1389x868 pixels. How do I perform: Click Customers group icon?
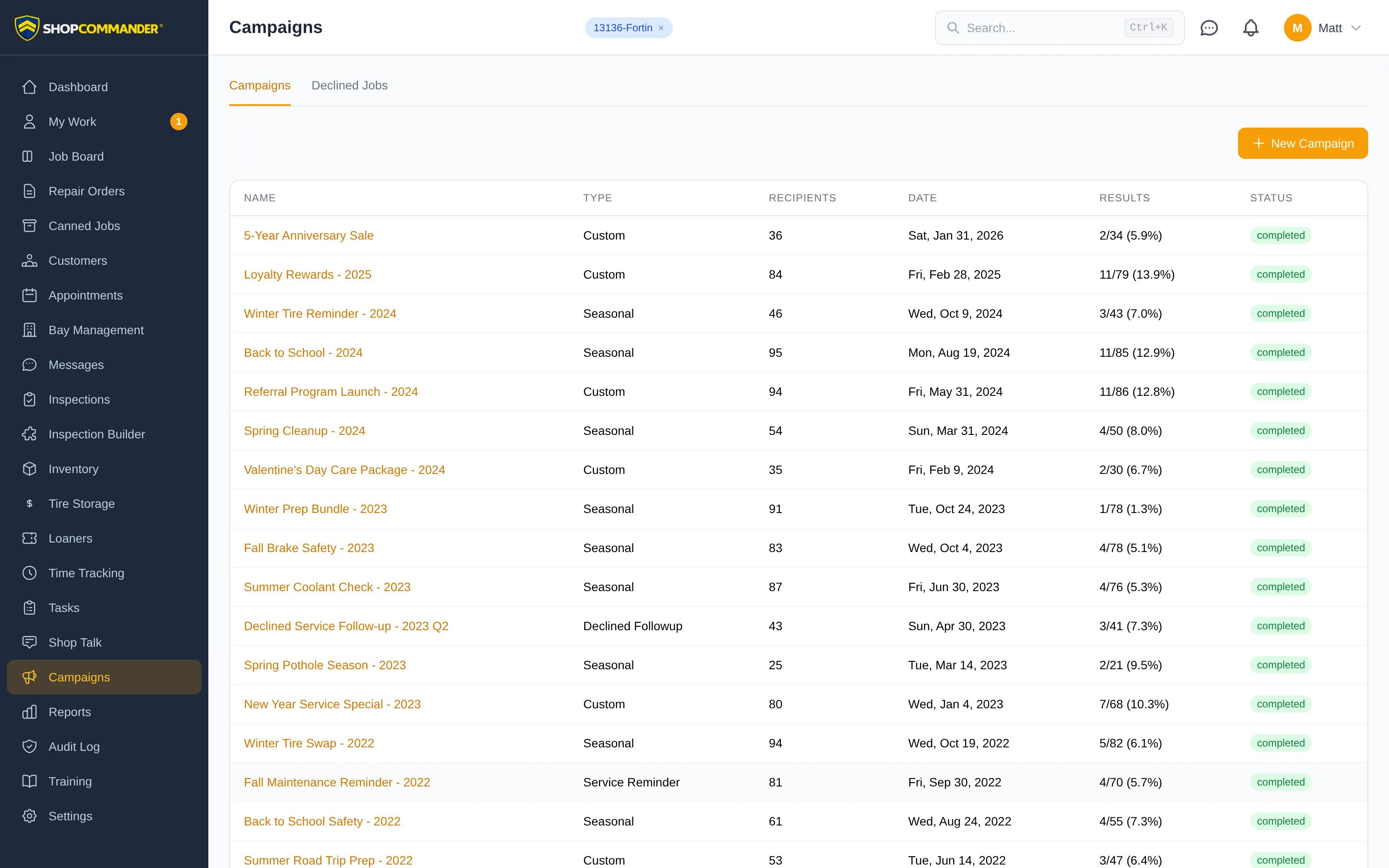[x=29, y=261]
